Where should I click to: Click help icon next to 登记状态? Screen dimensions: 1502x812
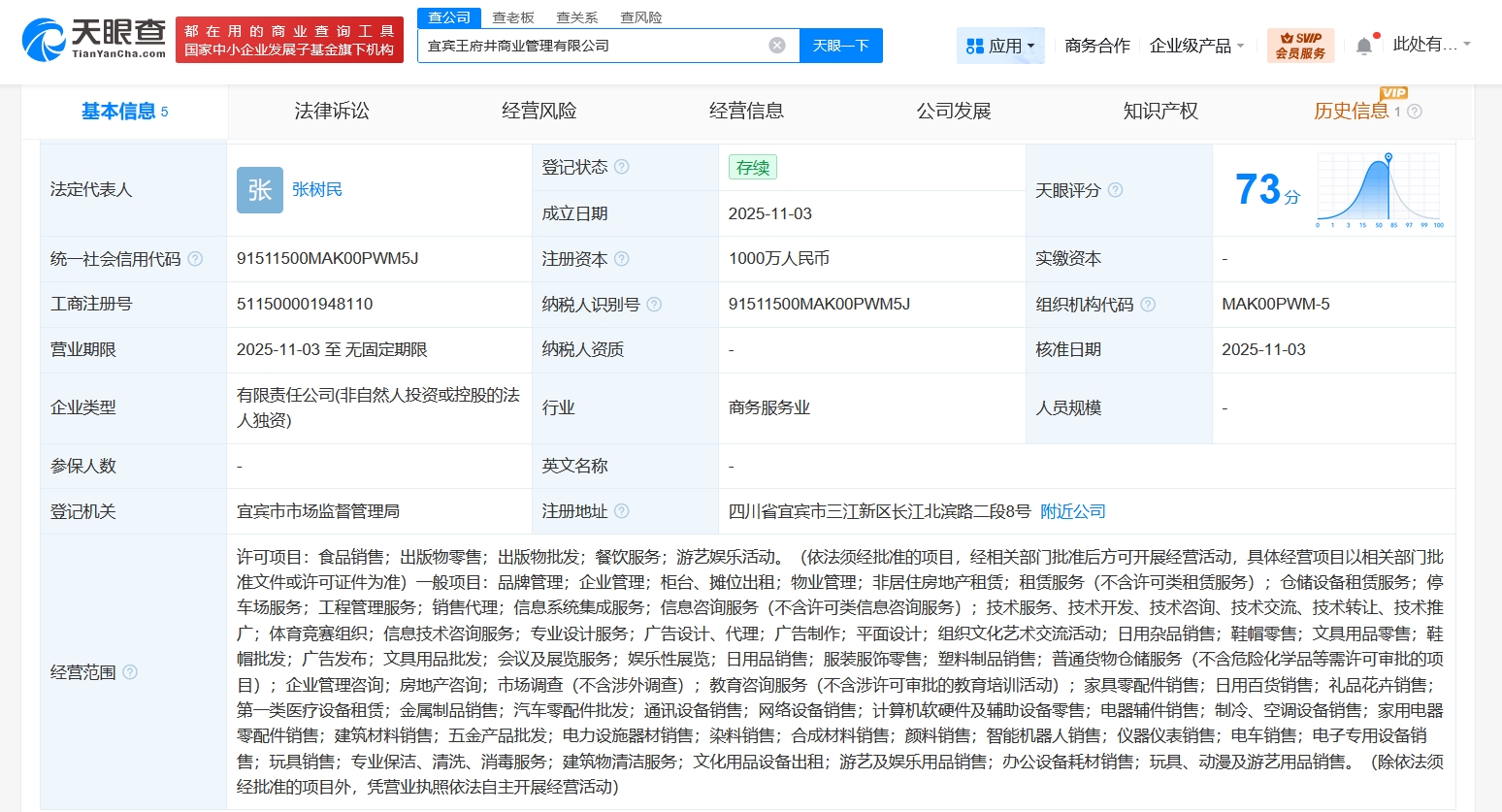tap(622, 167)
